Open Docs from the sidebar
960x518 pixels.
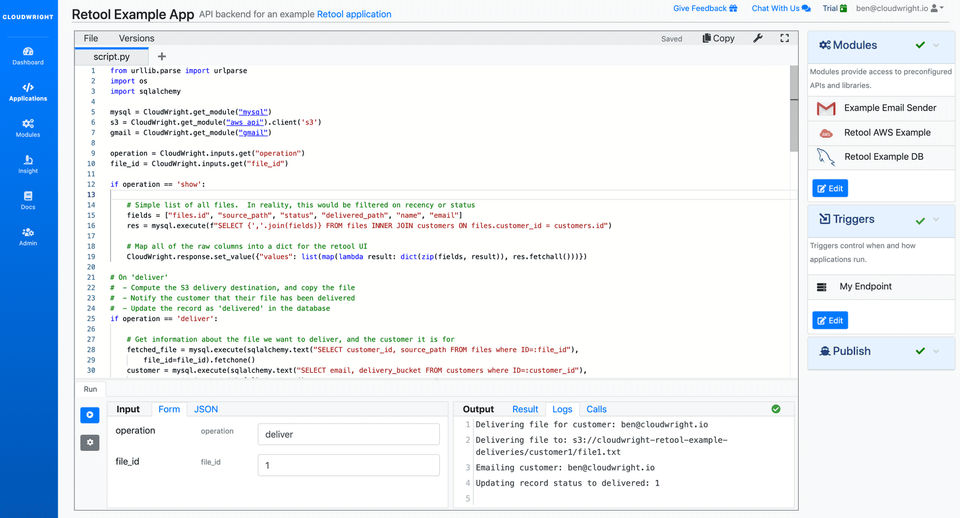pos(28,200)
